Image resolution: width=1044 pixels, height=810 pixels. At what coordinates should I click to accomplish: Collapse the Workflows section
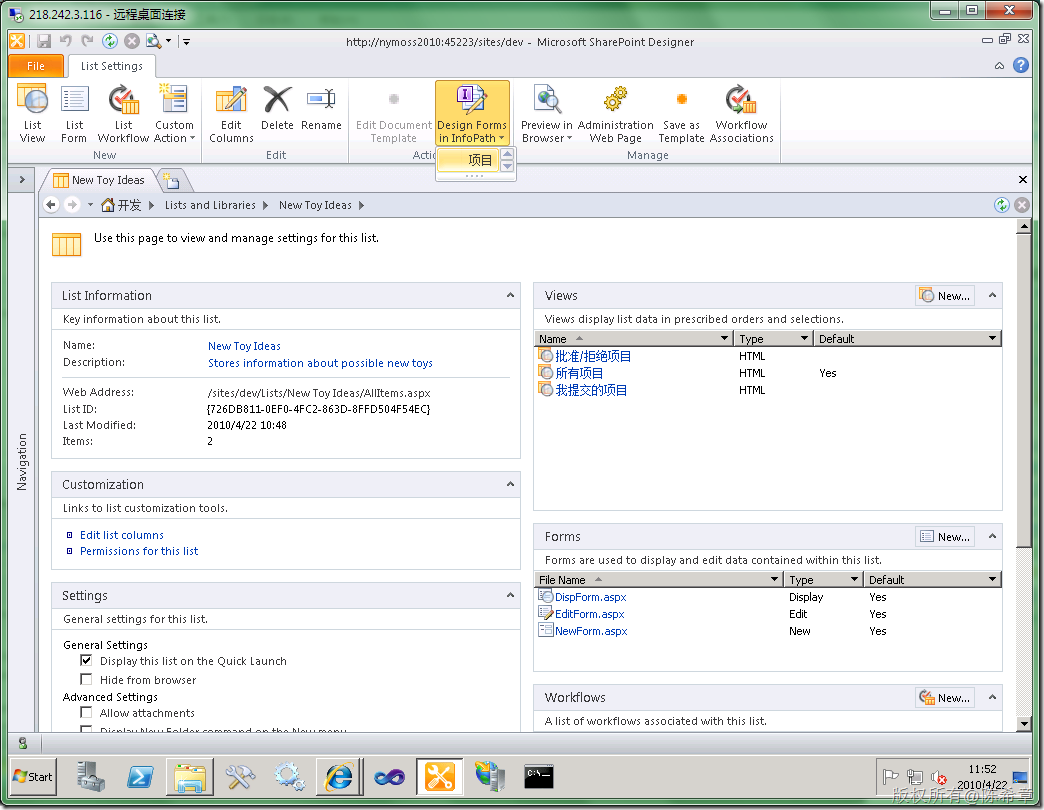pos(992,697)
